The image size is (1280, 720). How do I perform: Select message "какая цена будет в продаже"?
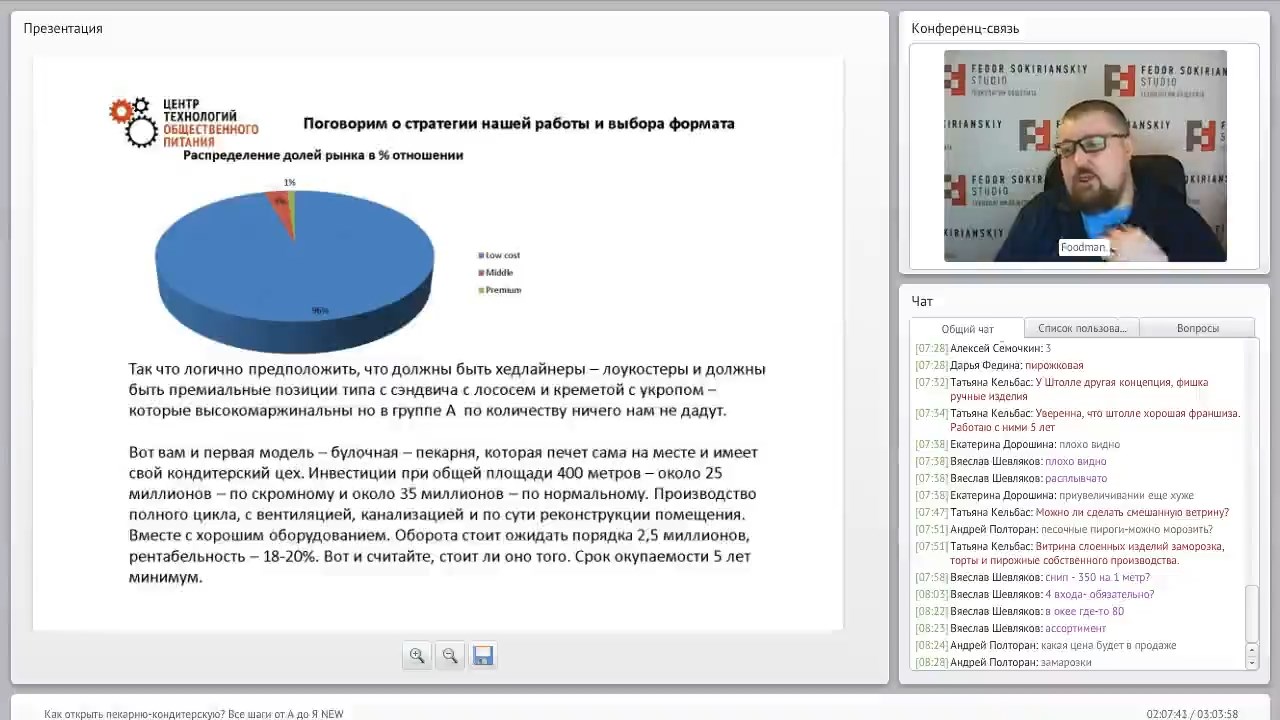tap(1108, 645)
